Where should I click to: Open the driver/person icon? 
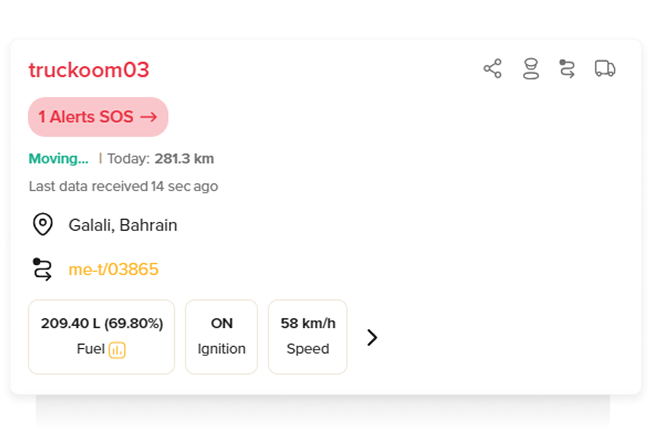tap(531, 69)
